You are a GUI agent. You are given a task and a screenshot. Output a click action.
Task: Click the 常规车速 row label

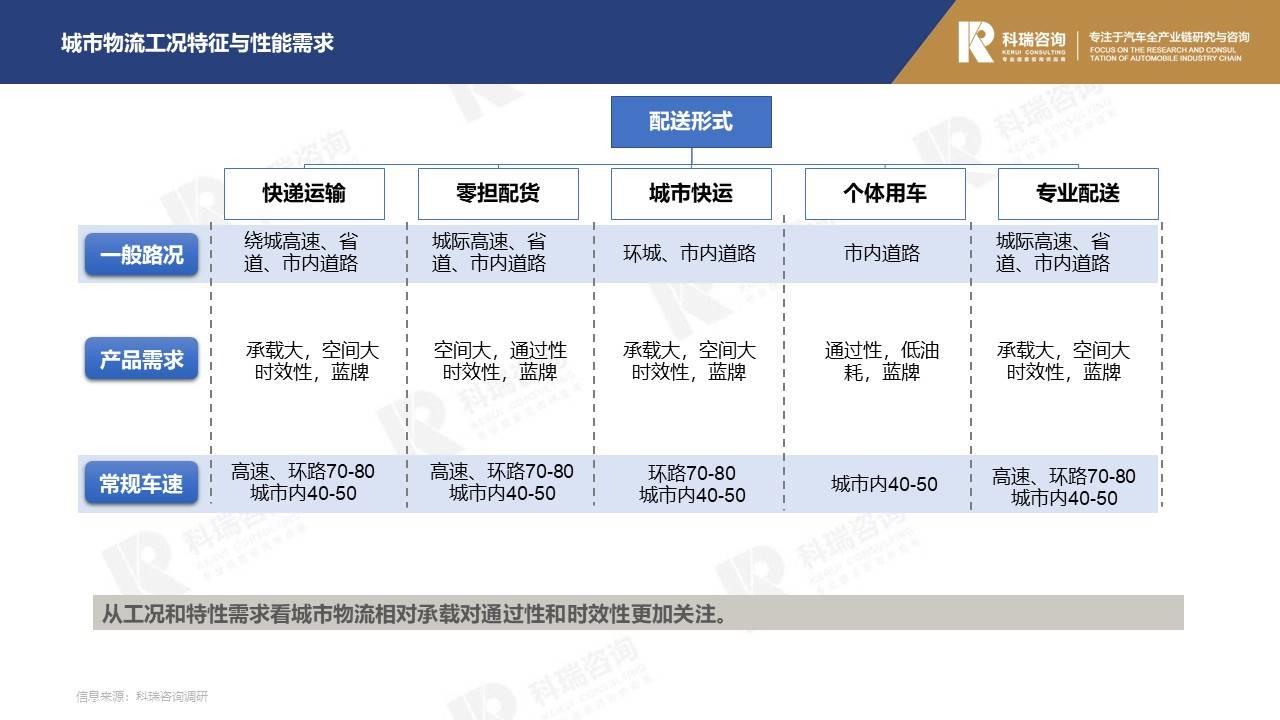[141, 484]
